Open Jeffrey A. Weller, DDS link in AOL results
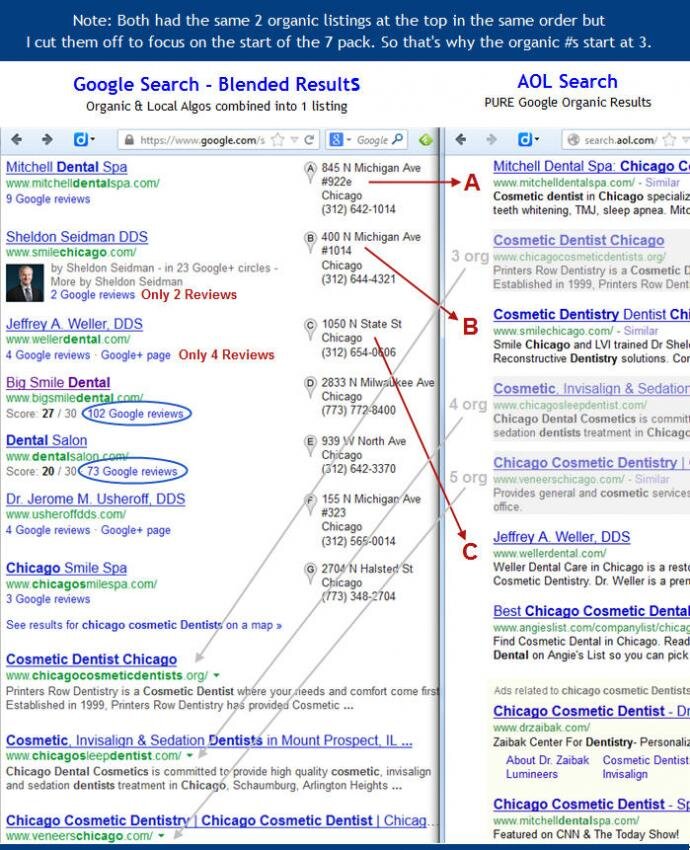Image resolution: width=690 pixels, height=850 pixels. point(562,537)
